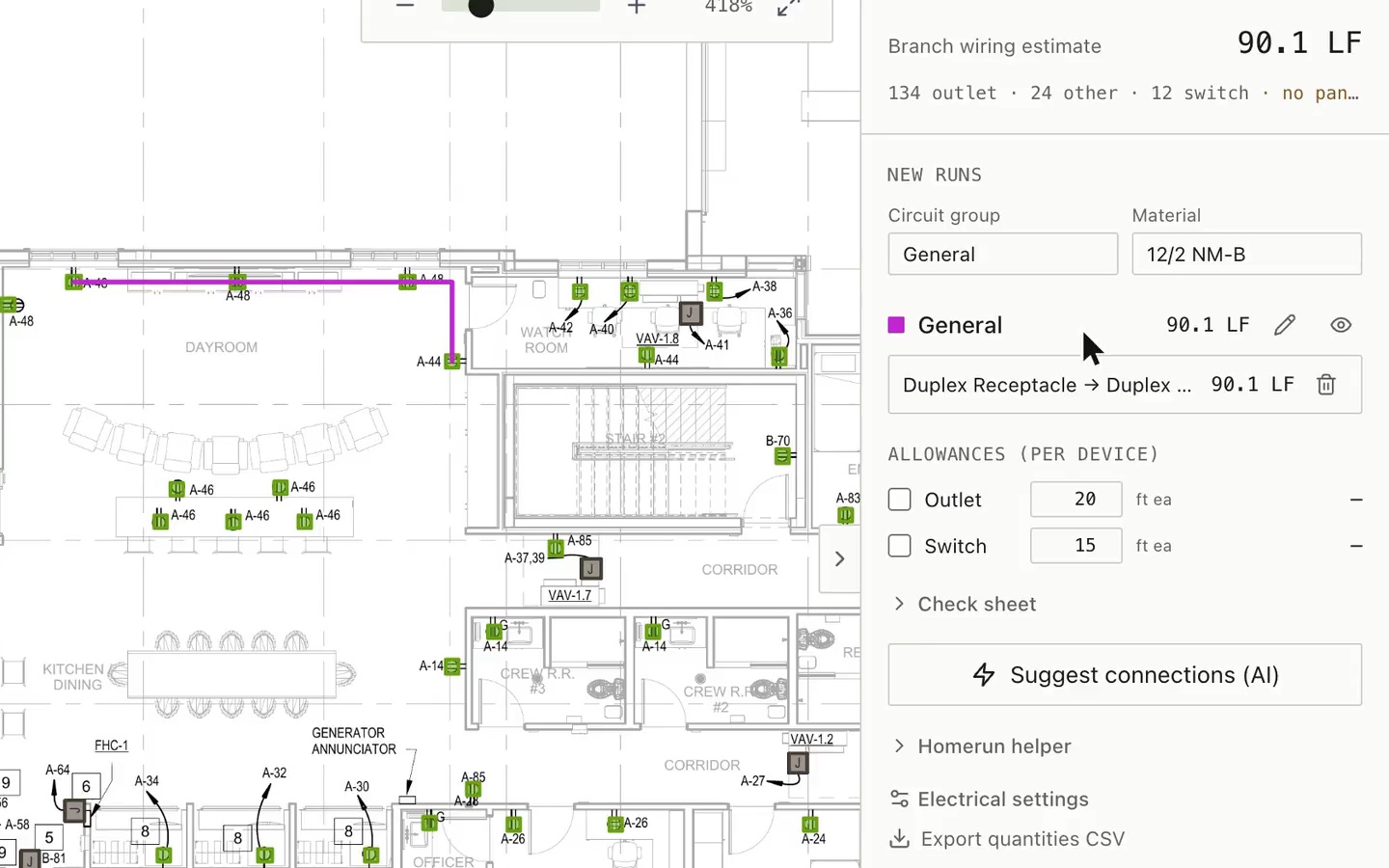Click the magenta General color swatch

(896, 325)
